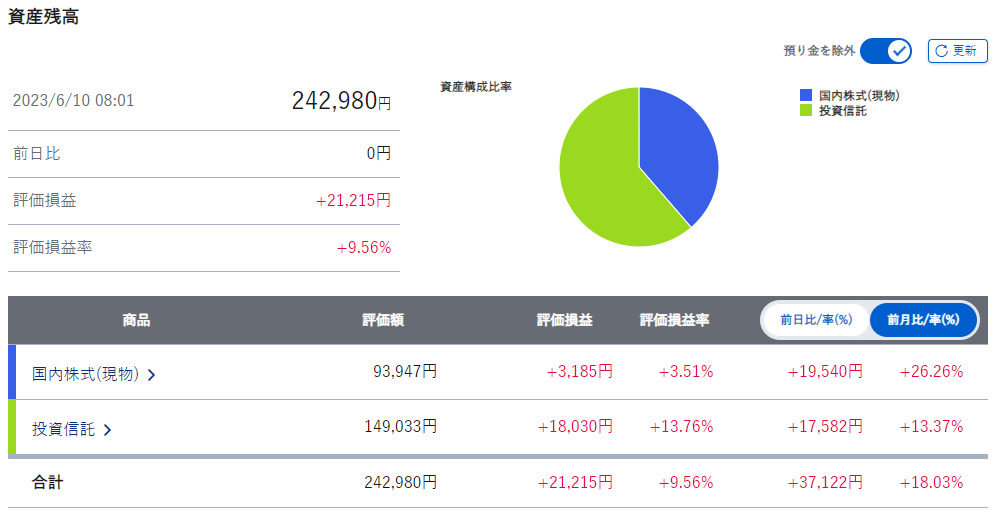Click the 評価損益率 column header
Viewport: 999px width, 516px height.
pos(675,320)
